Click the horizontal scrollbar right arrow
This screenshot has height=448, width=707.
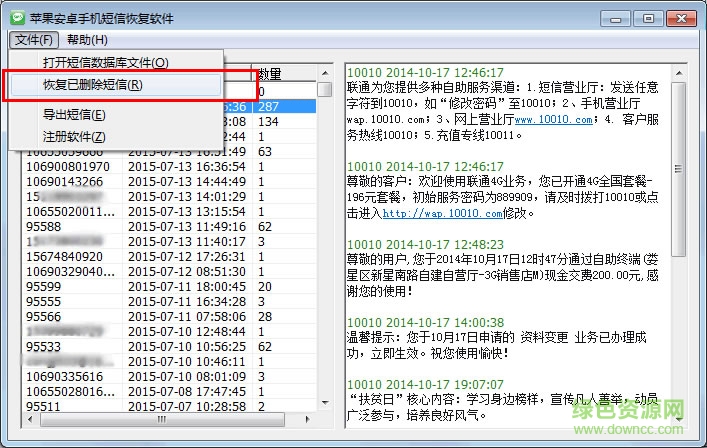click(x=308, y=420)
